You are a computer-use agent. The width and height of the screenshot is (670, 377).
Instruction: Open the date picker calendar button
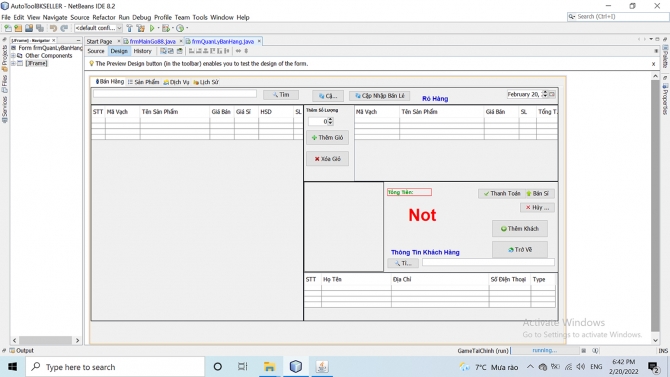pyautogui.click(x=552, y=94)
